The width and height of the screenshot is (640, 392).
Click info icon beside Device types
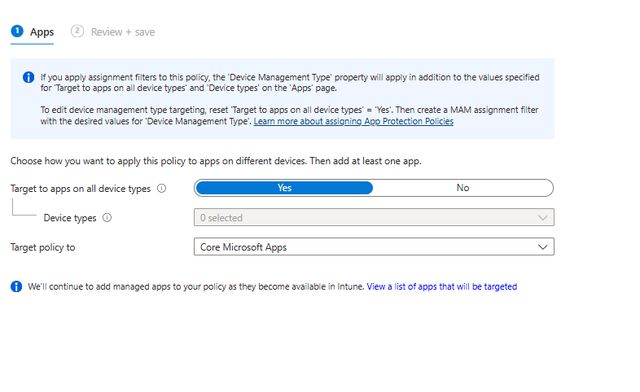point(107,218)
